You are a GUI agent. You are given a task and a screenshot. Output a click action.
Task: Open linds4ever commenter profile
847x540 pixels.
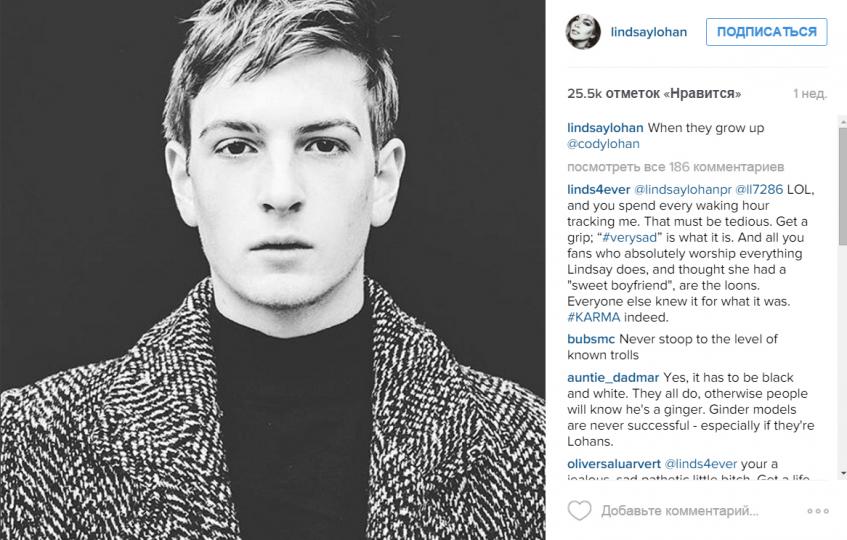pyautogui.click(x=599, y=190)
